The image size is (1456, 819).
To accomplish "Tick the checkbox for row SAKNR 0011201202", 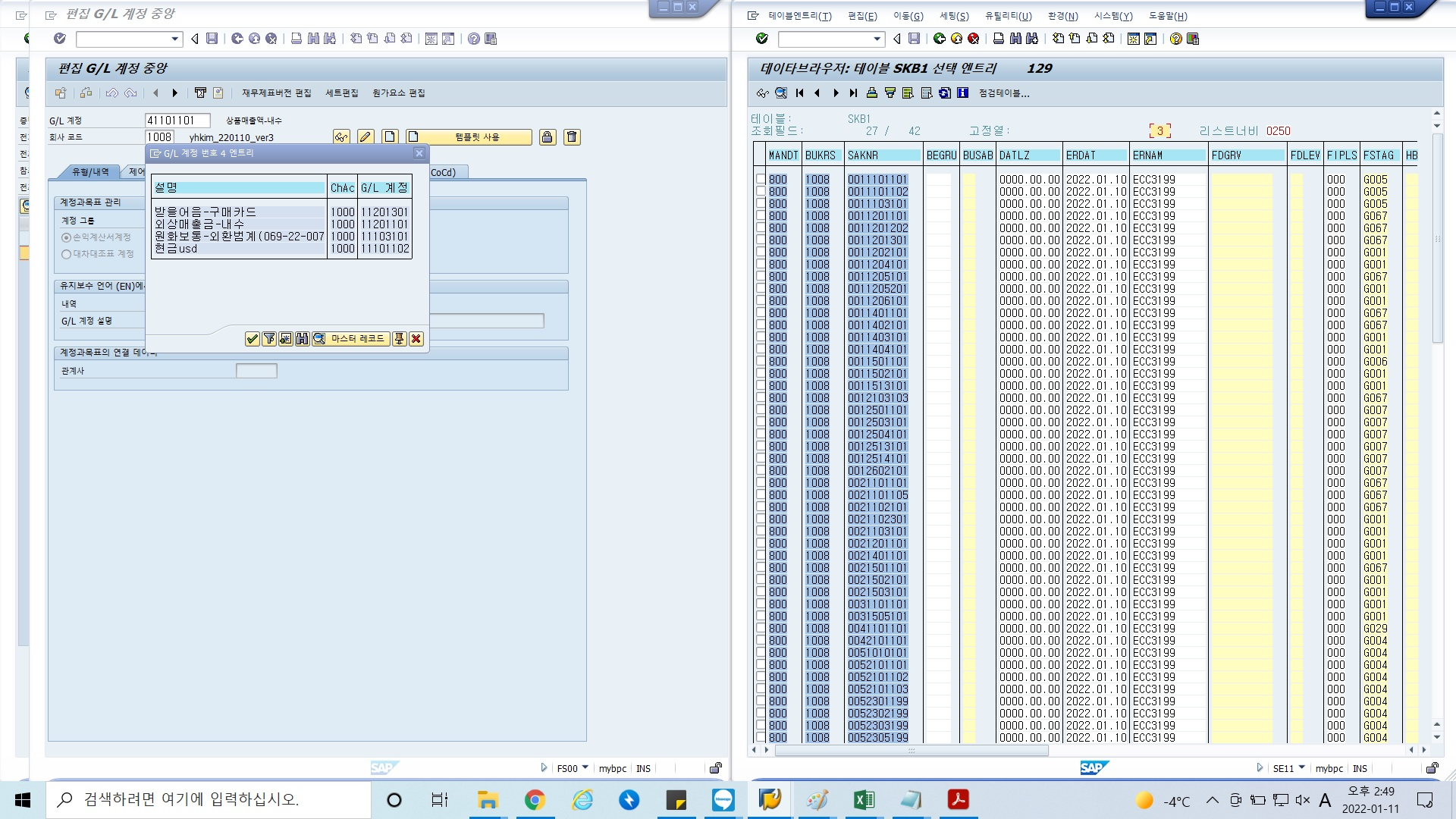I will tap(761, 228).
